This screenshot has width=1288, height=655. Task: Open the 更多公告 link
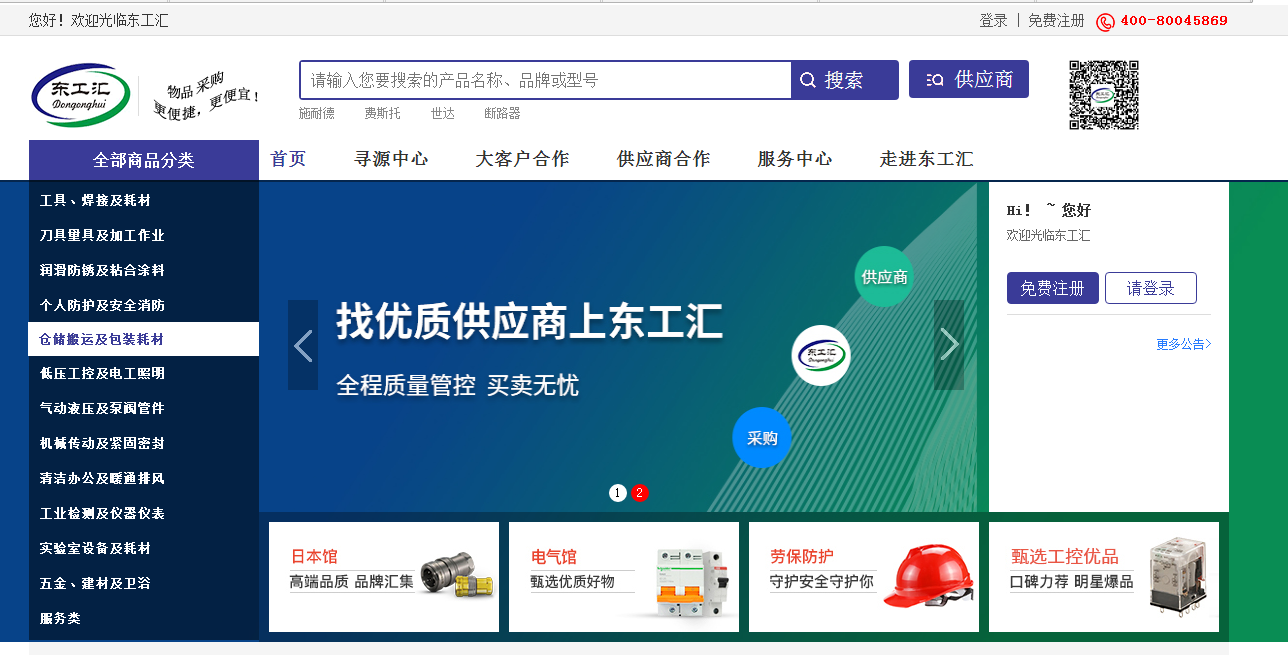pyautogui.click(x=1183, y=344)
